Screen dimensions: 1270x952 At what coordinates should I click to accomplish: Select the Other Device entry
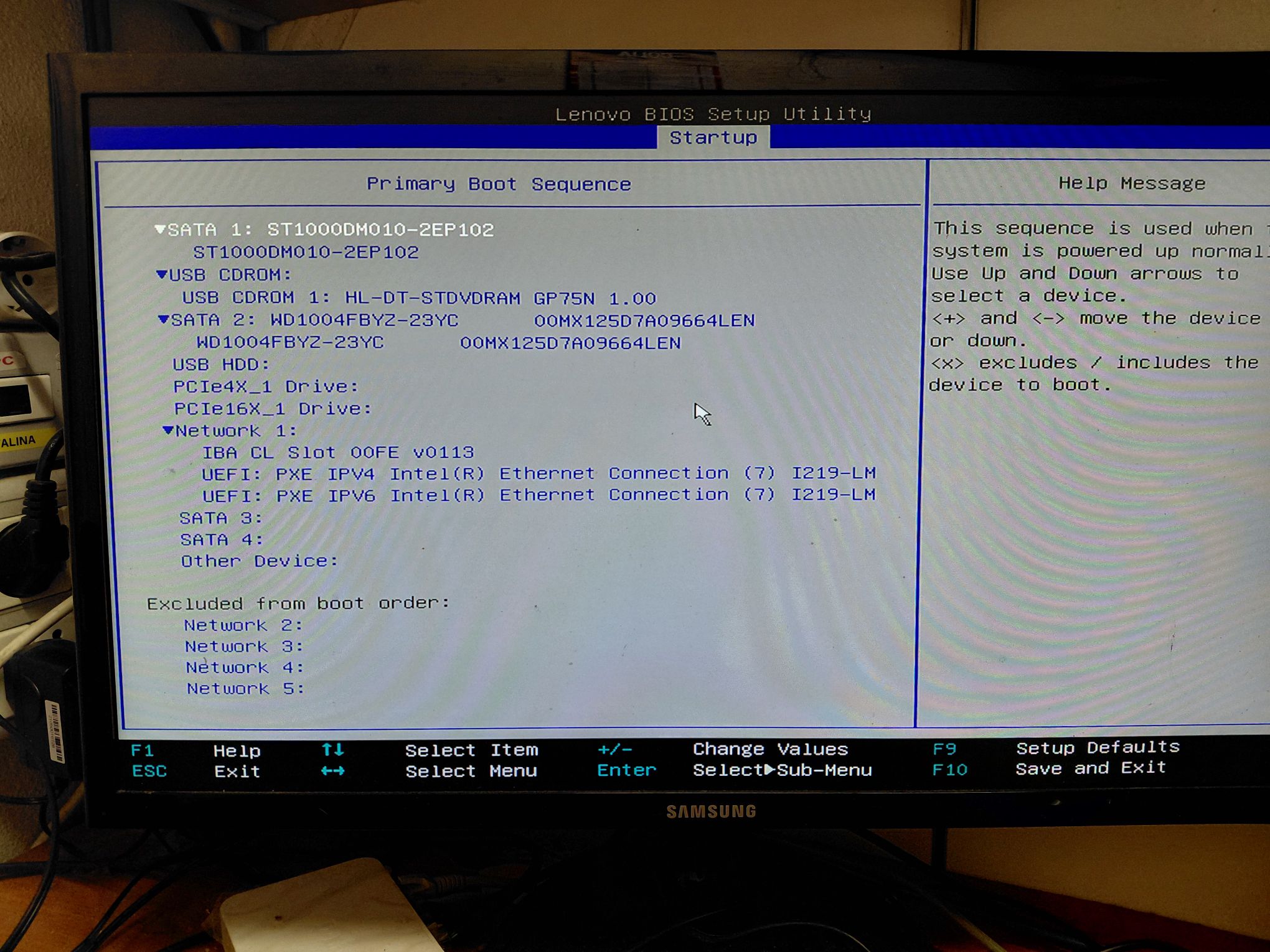point(260,561)
